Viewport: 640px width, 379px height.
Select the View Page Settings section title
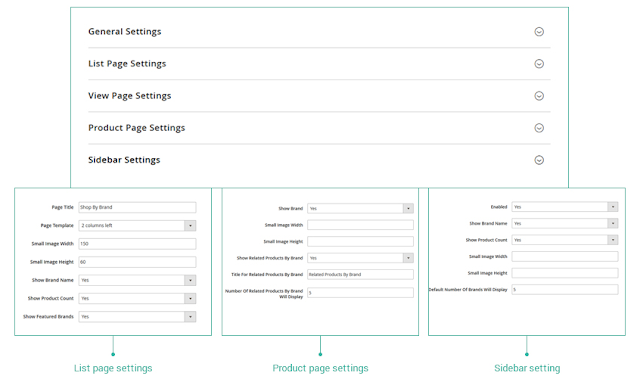(129, 96)
